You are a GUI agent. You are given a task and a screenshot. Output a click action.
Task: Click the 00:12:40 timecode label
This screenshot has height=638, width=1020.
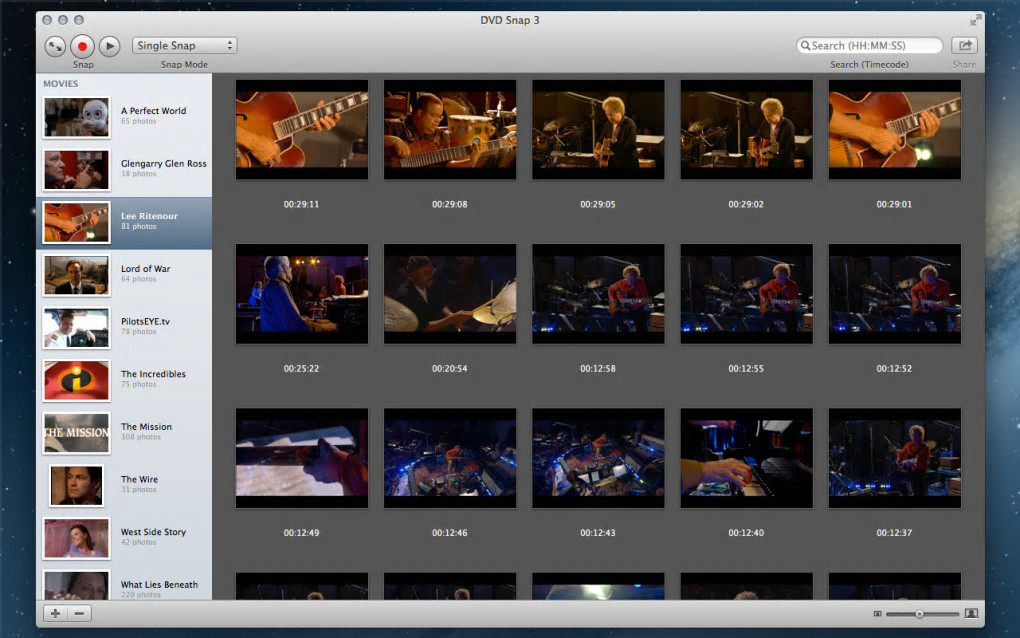coord(746,533)
